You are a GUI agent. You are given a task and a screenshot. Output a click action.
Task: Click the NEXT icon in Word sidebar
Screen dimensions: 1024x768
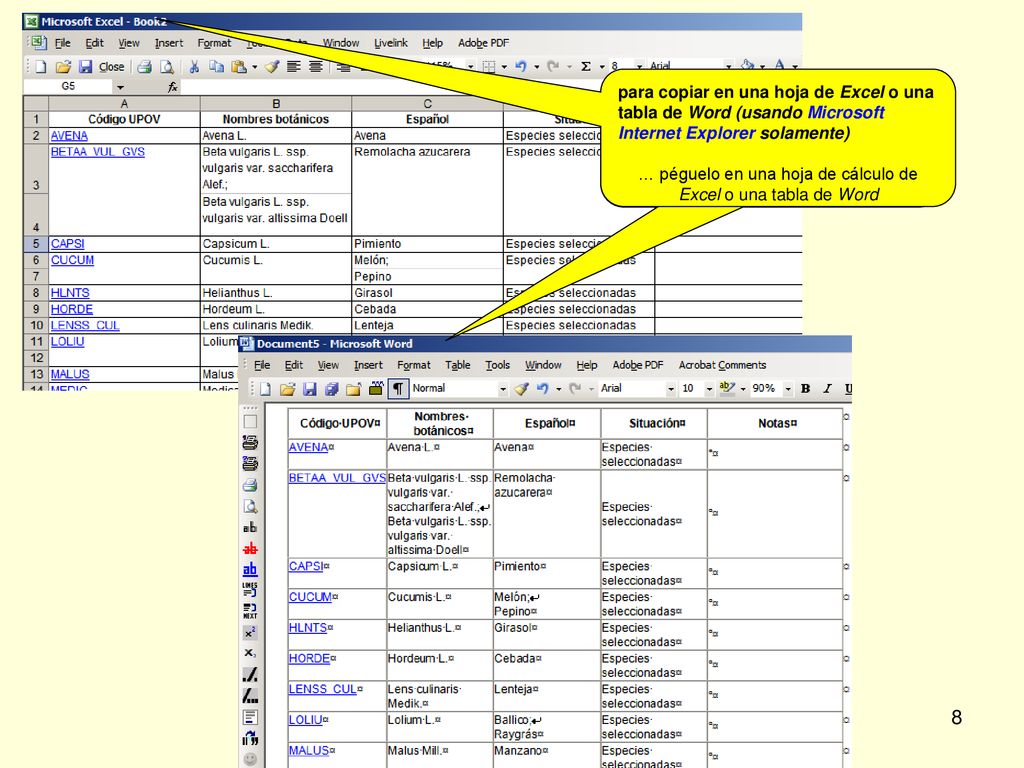pyautogui.click(x=250, y=611)
